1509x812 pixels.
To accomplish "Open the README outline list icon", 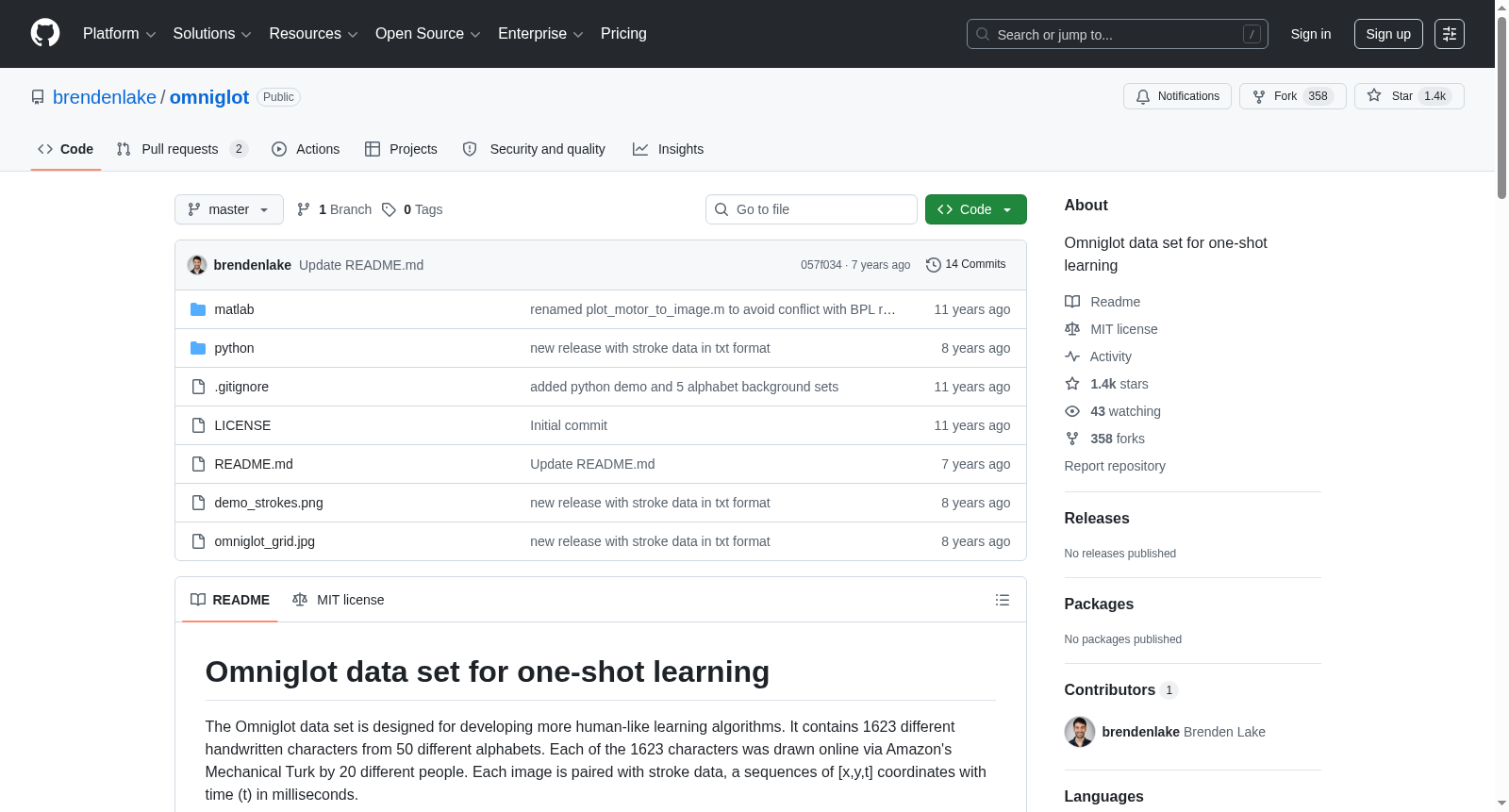I will point(1003,600).
